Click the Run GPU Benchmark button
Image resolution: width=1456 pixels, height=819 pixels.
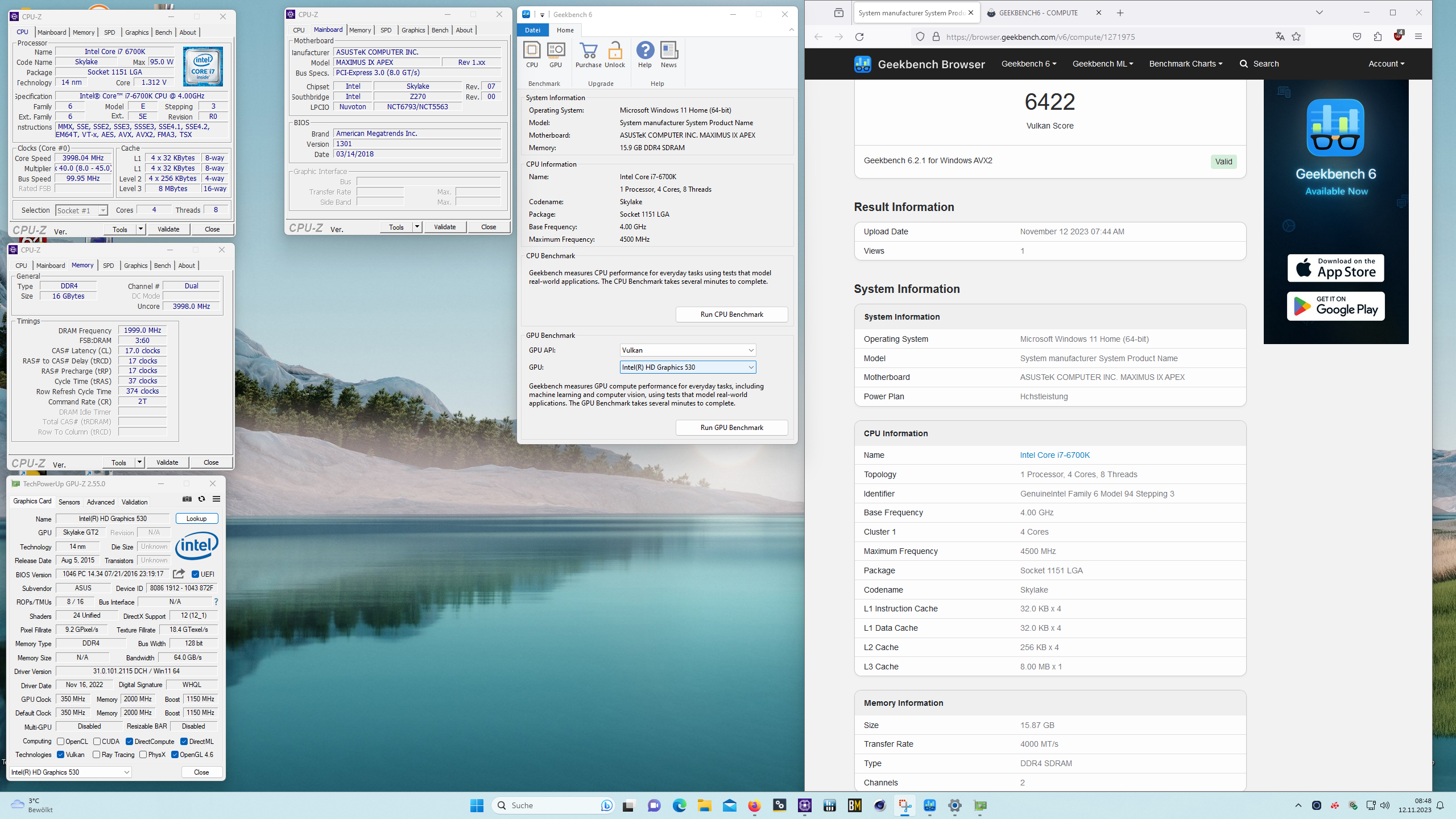pyautogui.click(x=731, y=428)
